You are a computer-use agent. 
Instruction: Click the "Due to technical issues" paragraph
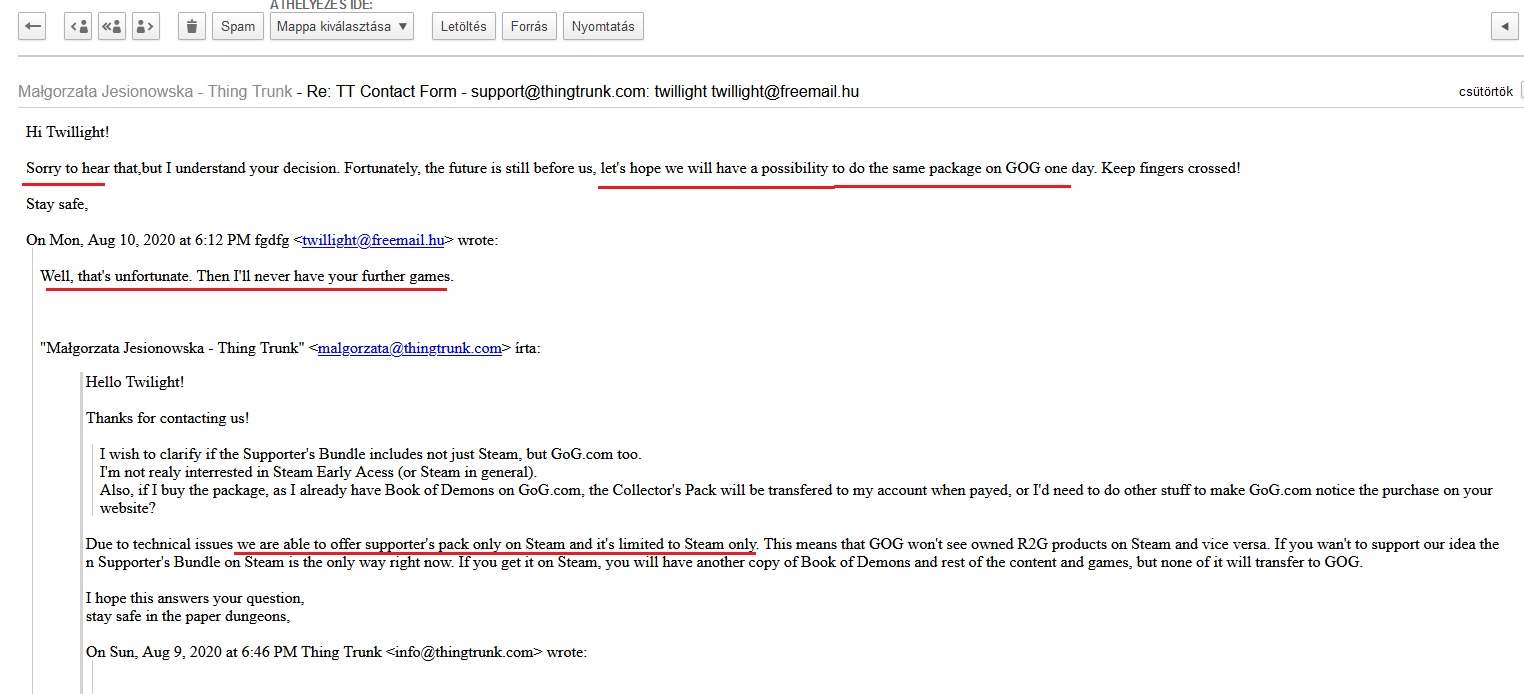[x=793, y=553]
